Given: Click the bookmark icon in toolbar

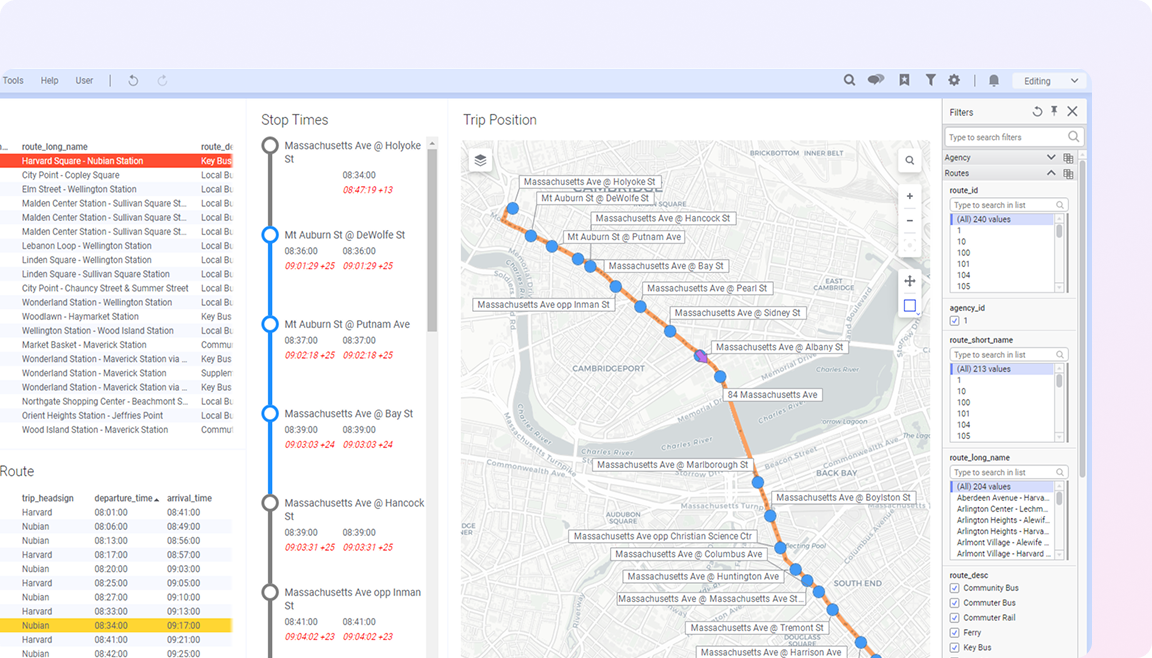Looking at the screenshot, I should click(x=904, y=81).
